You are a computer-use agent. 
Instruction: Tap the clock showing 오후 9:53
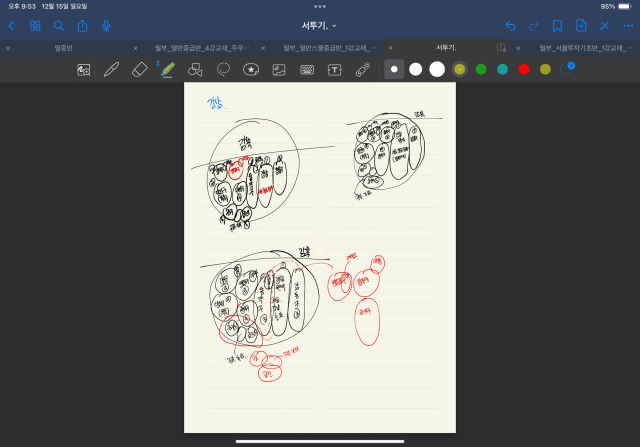coord(22,7)
